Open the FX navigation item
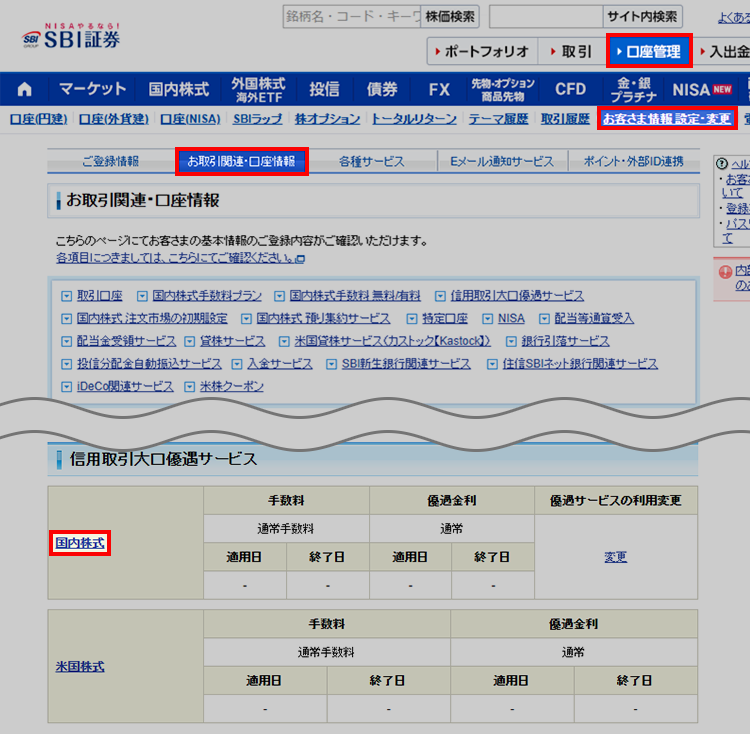This screenshot has height=734, width=750. (x=439, y=89)
